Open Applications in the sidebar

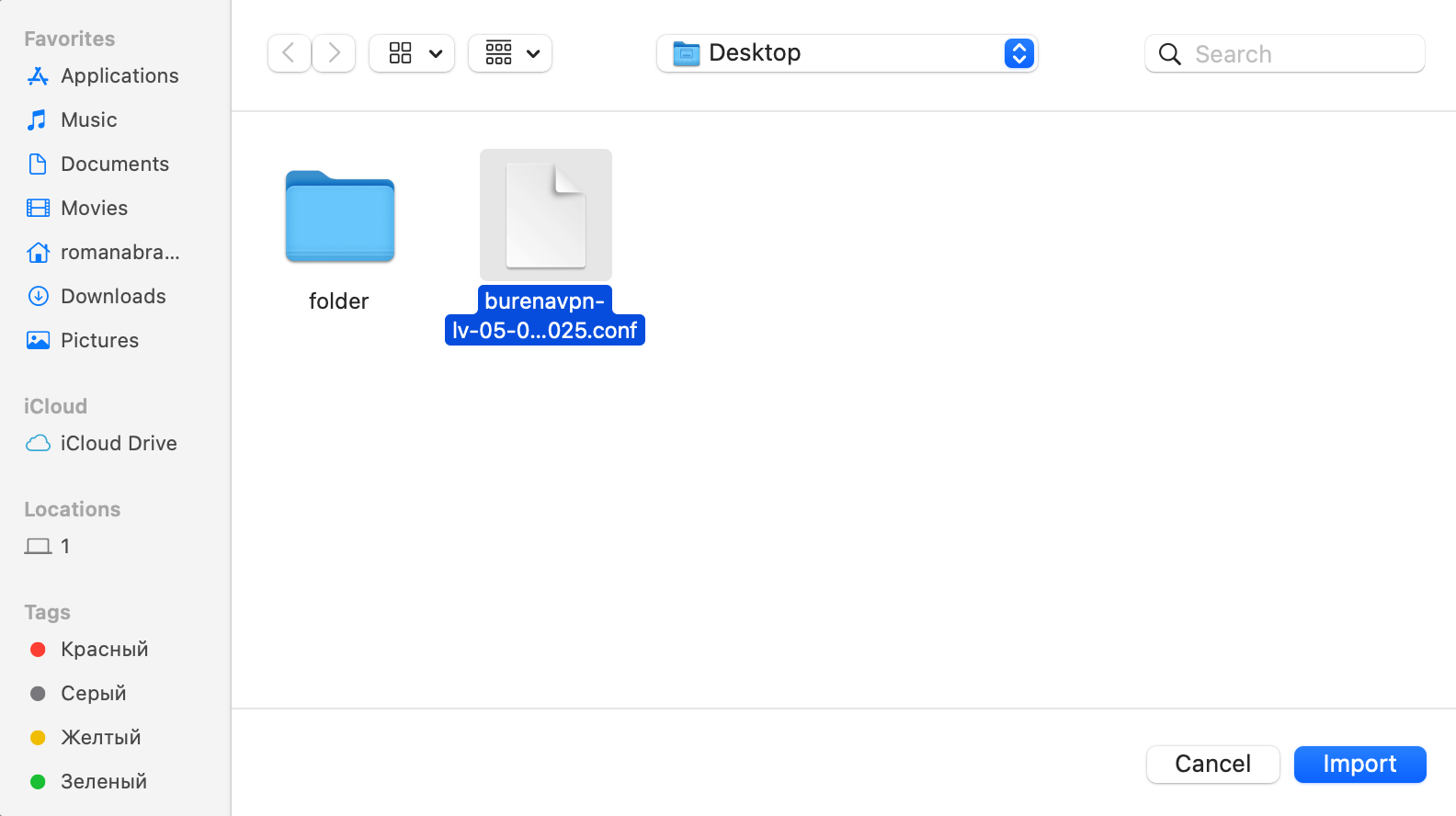[119, 76]
